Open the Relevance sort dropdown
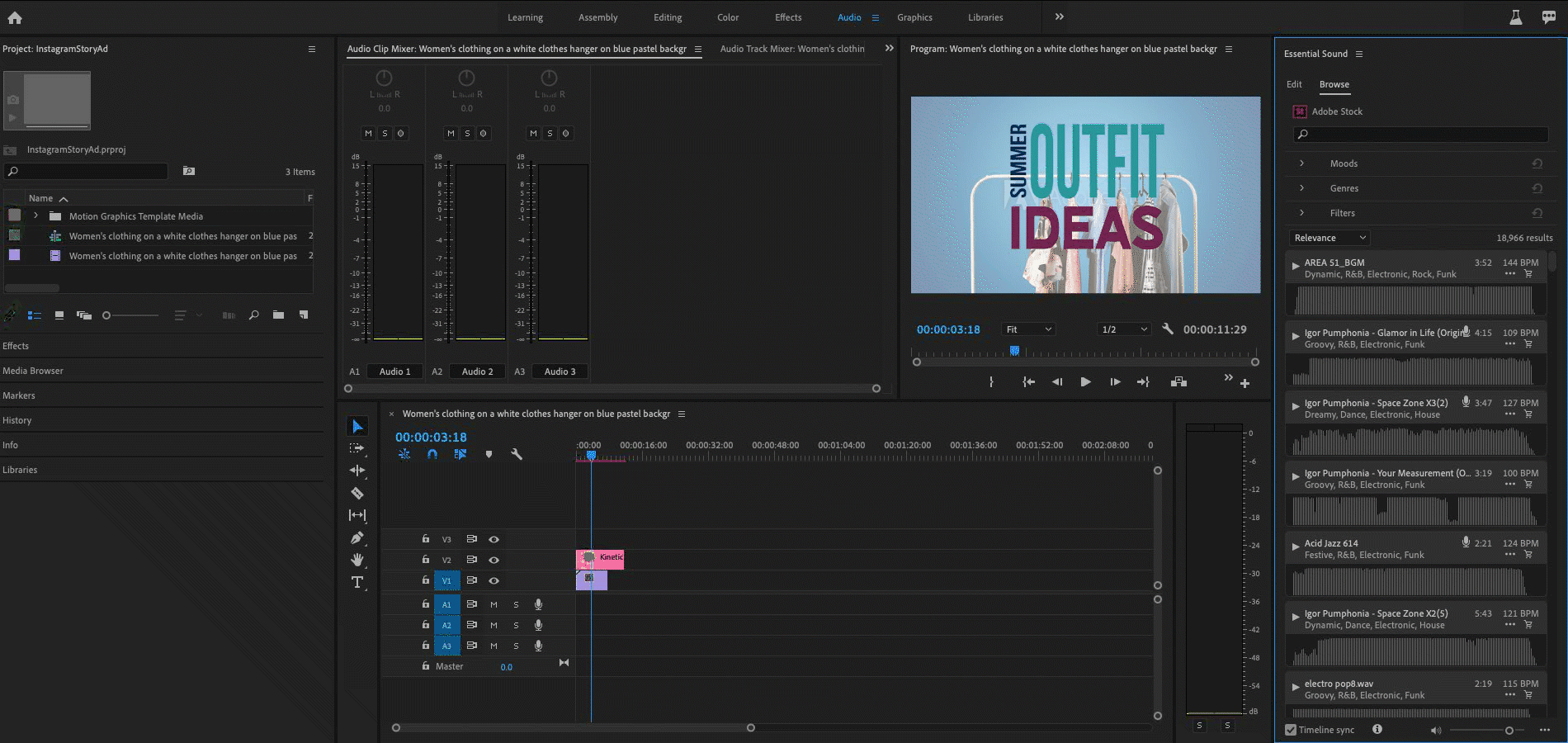The height and width of the screenshot is (743, 1568). (1328, 238)
